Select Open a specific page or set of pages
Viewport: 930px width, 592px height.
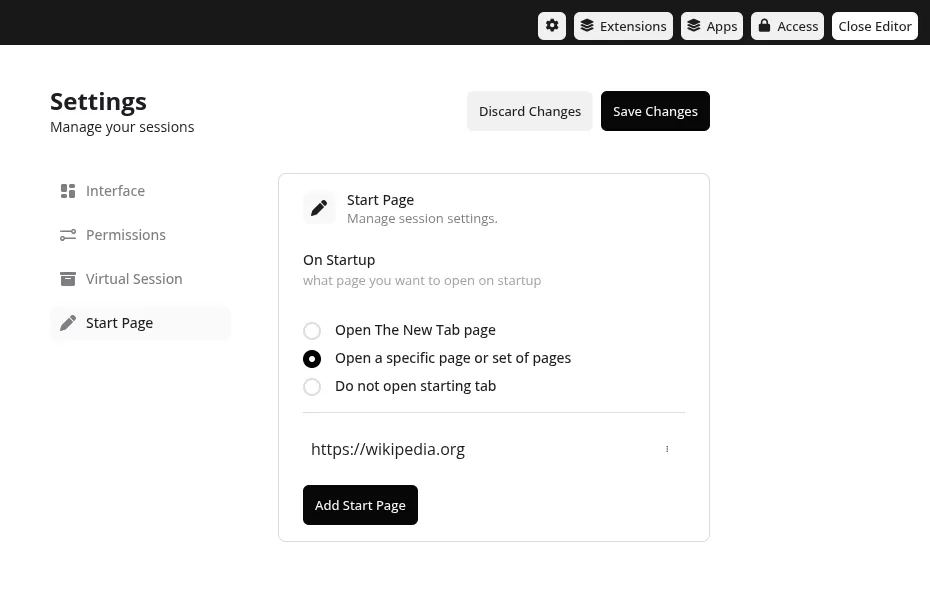(312, 358)
